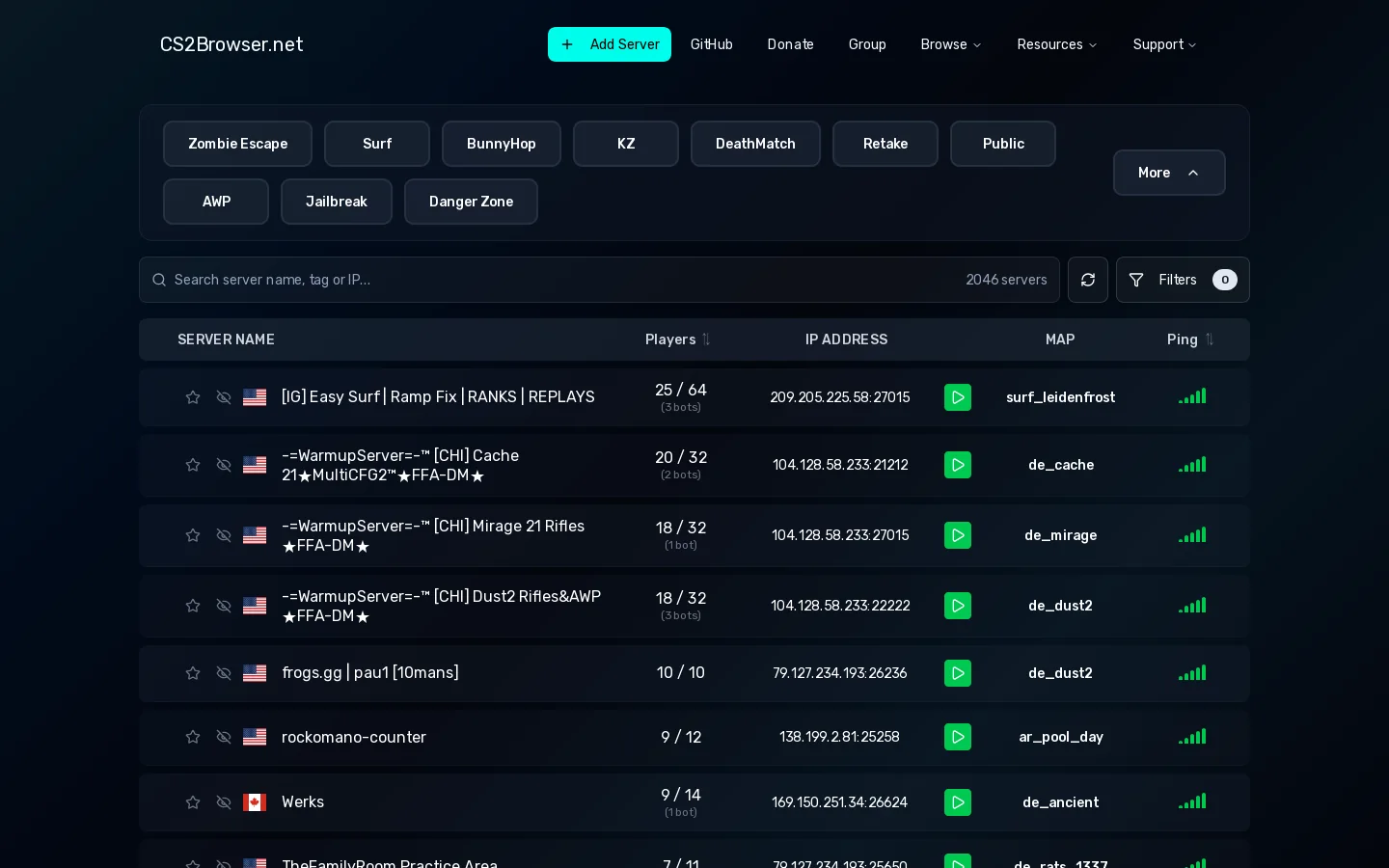Join frogs.gg pau1 server via play icon
This screenshot has height=868, width=1389.
click(958, 673)
